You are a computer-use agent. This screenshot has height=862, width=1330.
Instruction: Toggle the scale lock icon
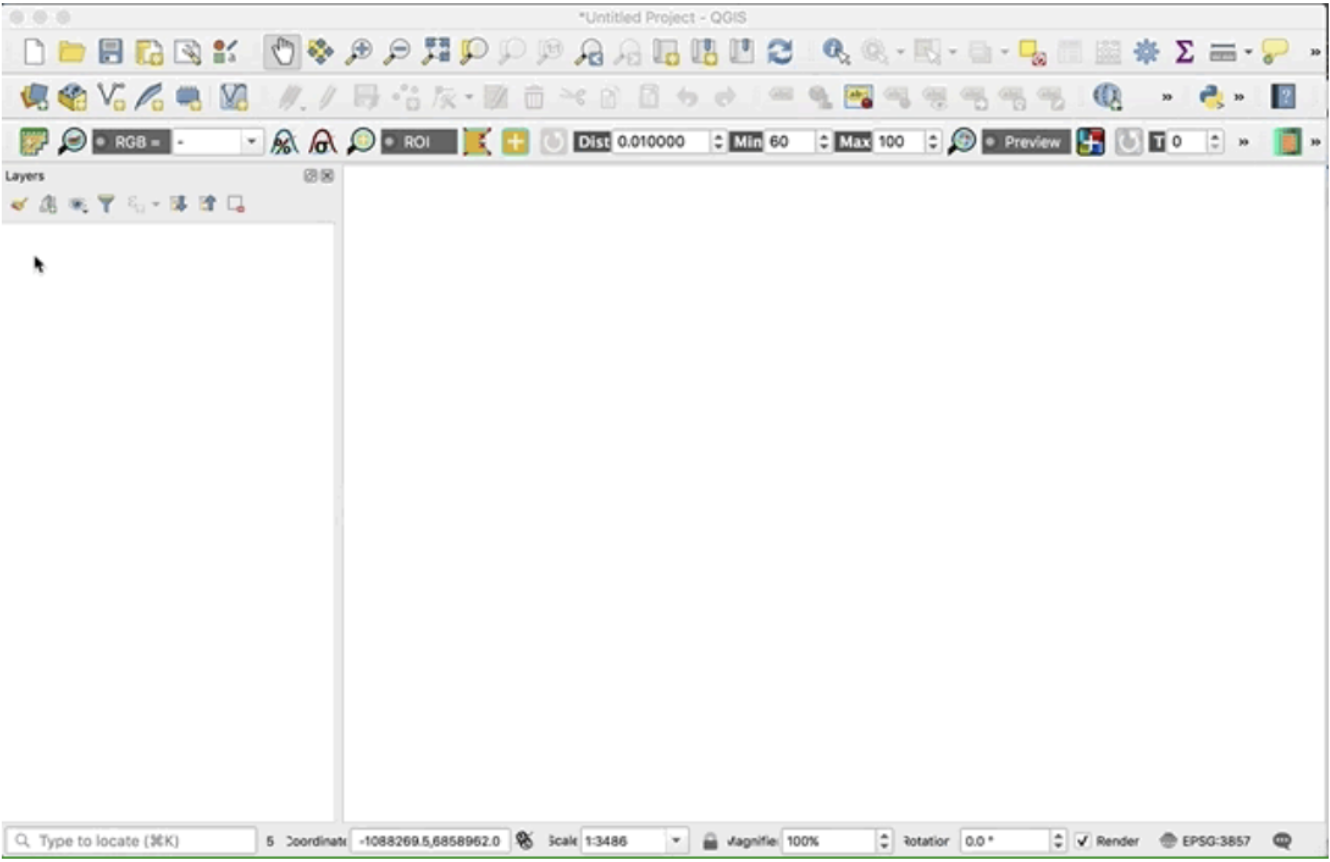pyautogui.click(x=710, y=841)
